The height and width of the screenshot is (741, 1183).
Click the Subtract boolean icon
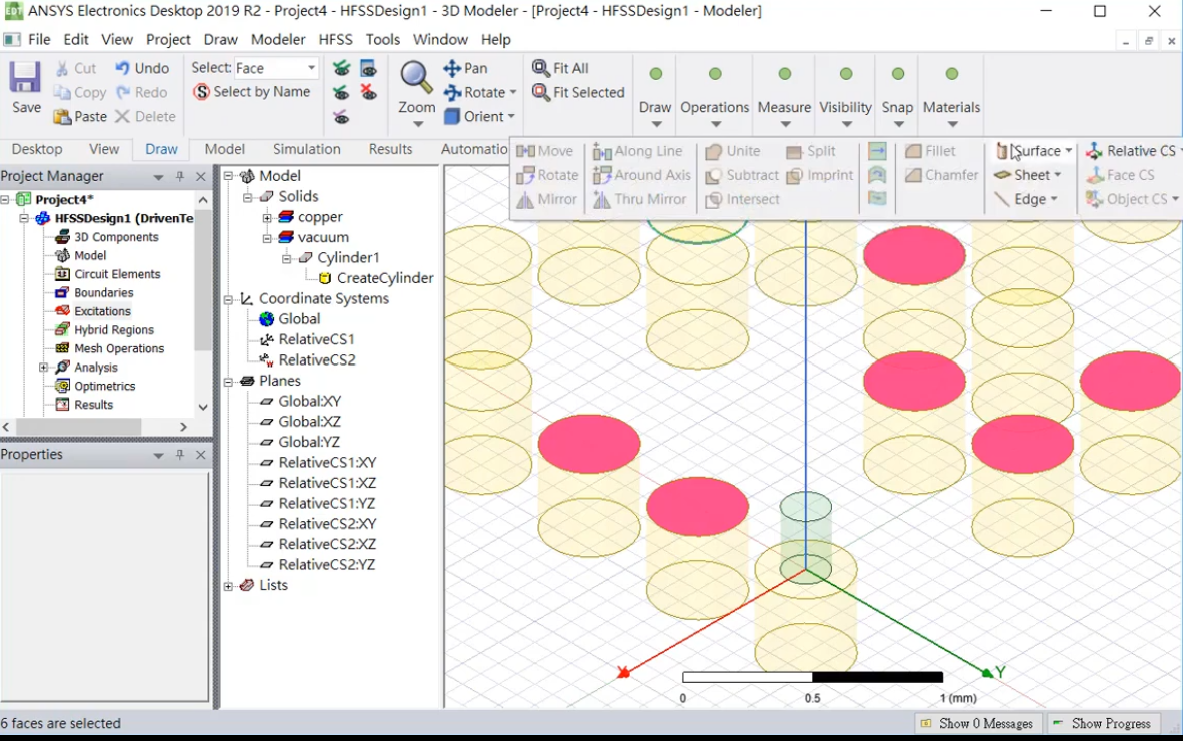coord(714,176)
